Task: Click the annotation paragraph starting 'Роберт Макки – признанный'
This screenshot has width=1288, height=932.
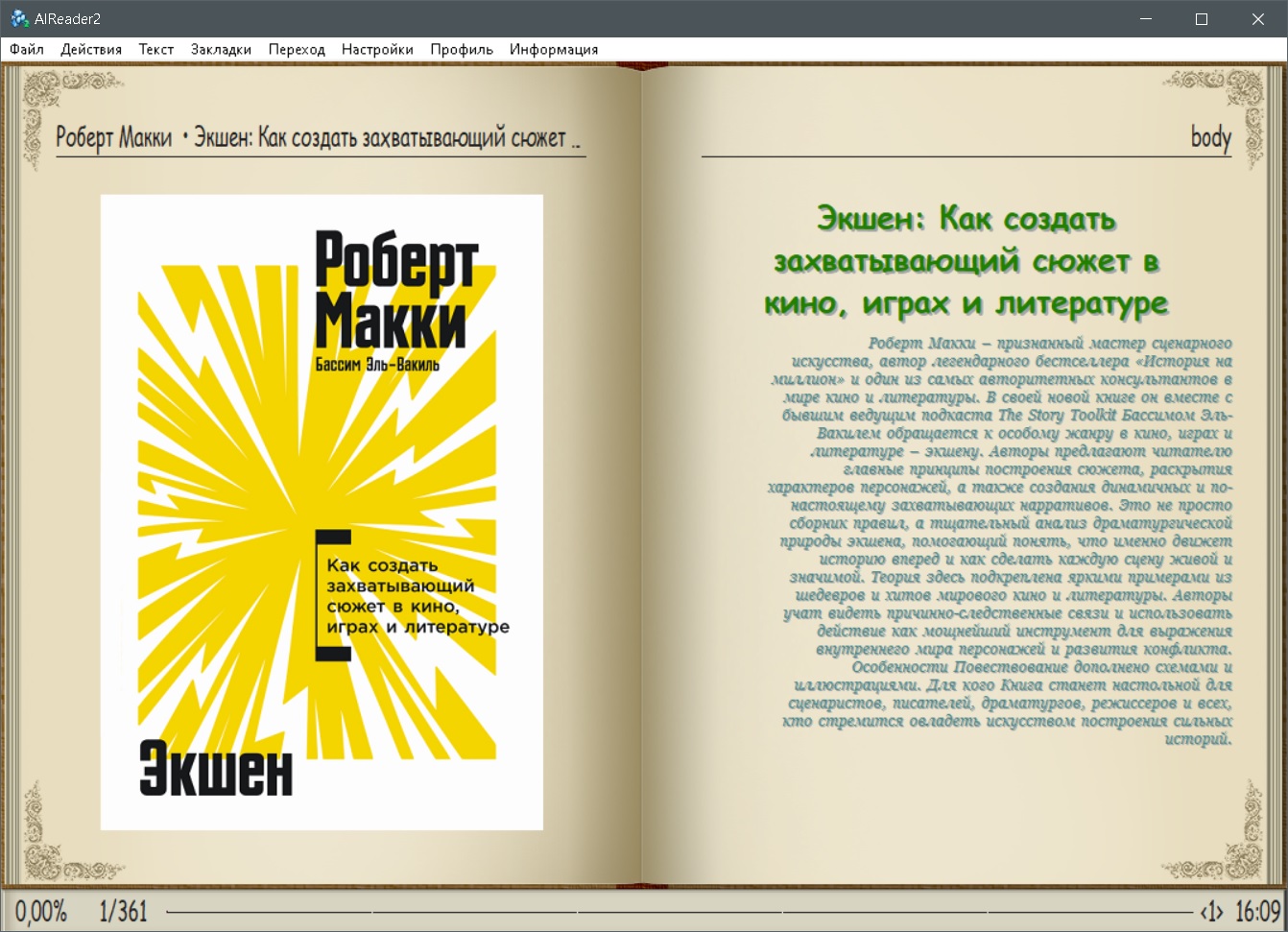Action: click(999, 541)
